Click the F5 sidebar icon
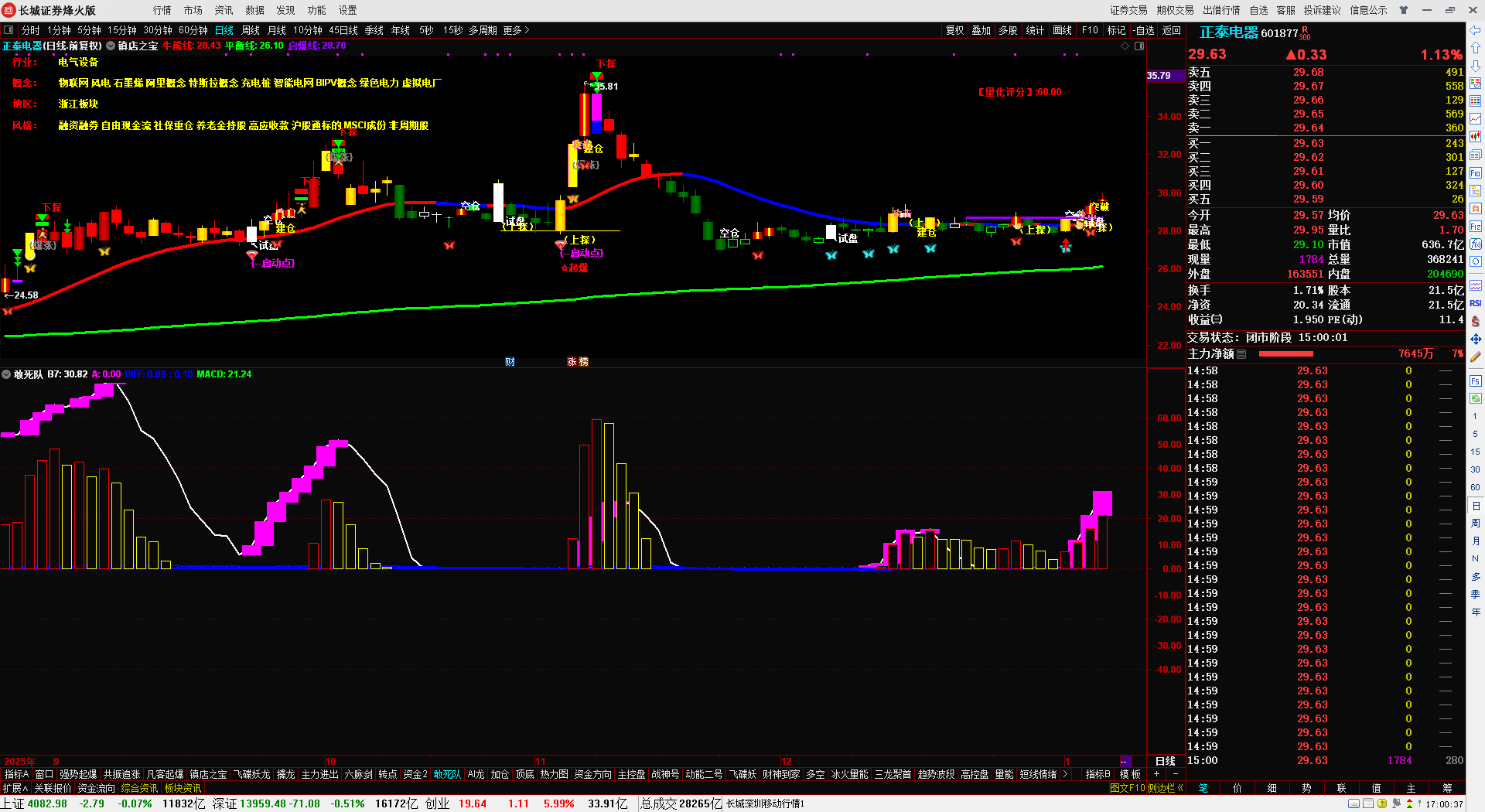The height and width of the screenshot is (812, 1485). click(1476, 381)
